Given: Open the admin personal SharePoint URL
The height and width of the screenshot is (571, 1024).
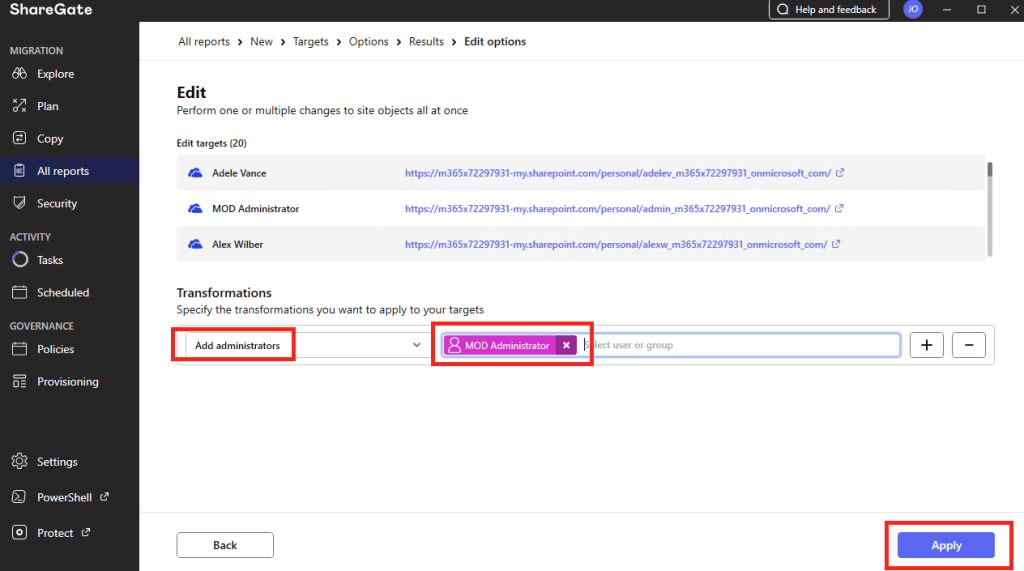Looking at the screenshot, I should tap(617, 208).
